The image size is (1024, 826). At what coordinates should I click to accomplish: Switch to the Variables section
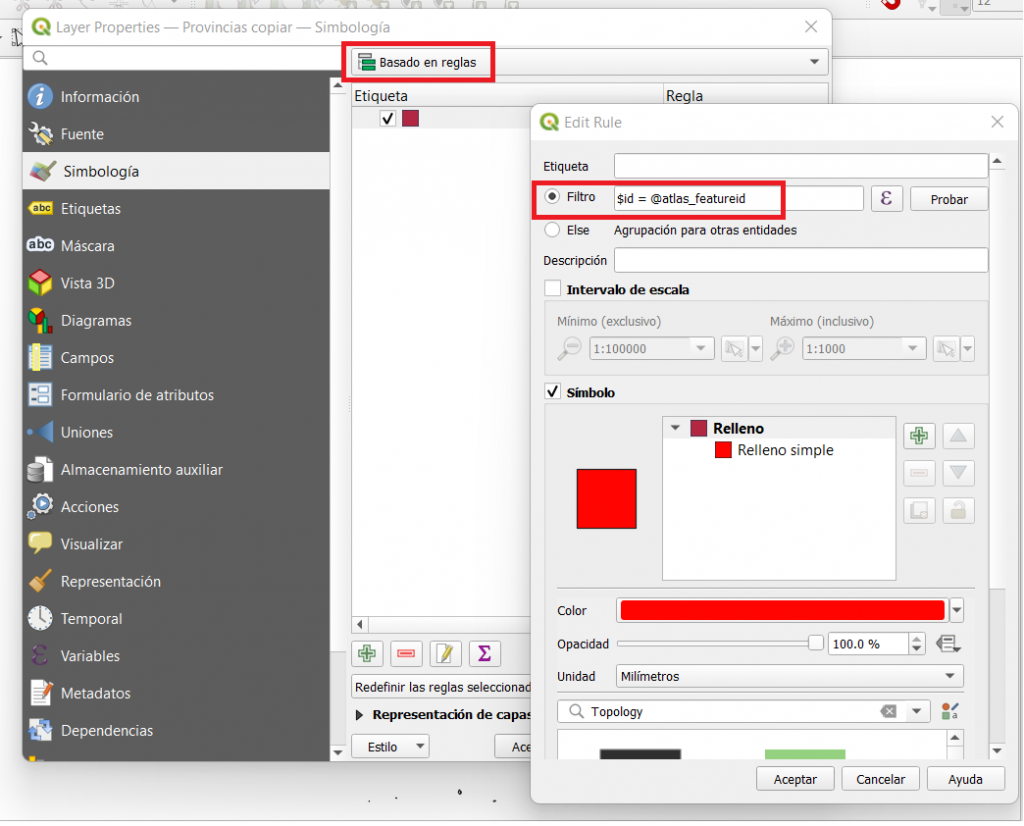tap(90, 656)
